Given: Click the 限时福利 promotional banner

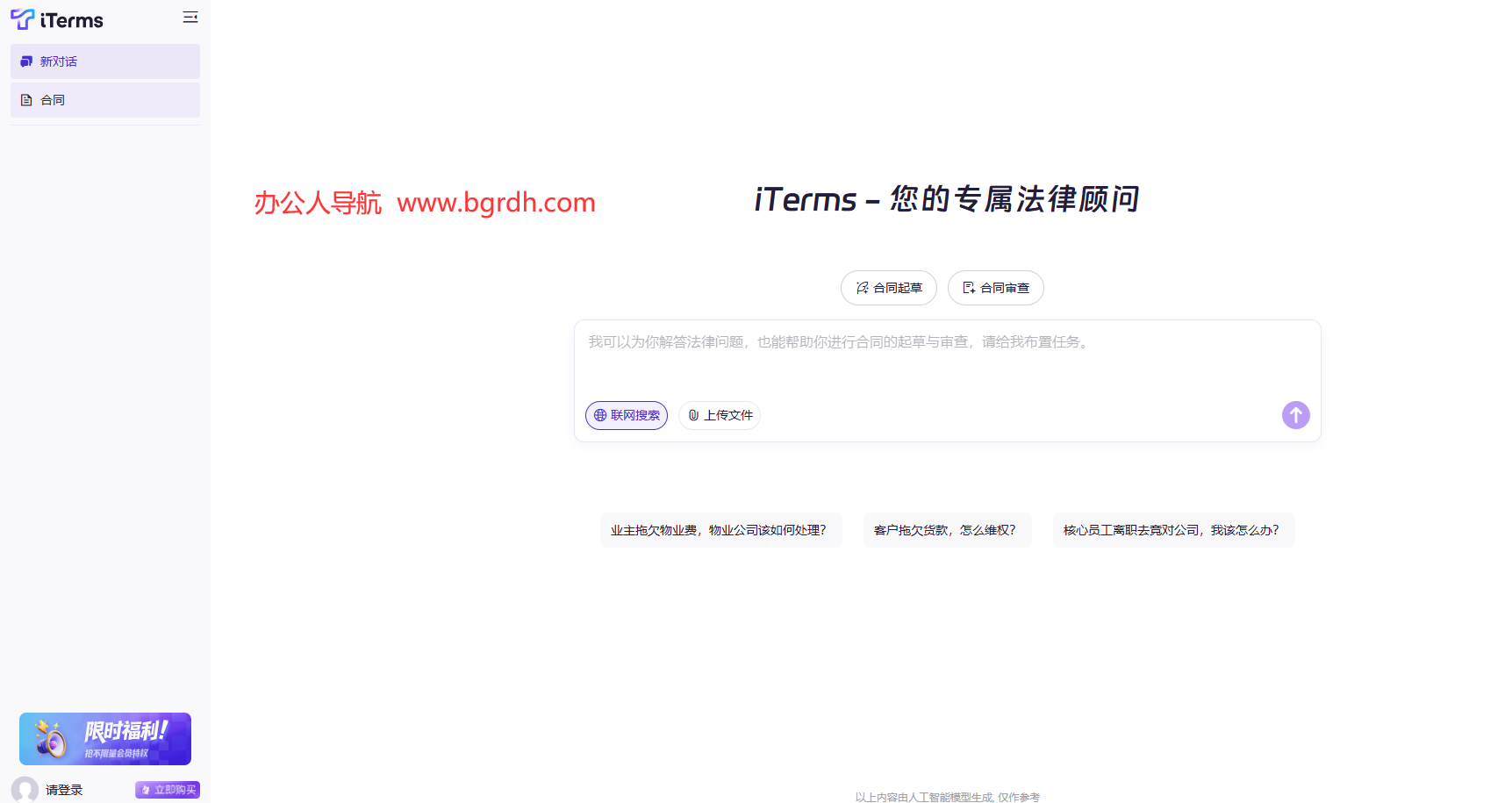Looking at the screenshot, I should [104, 739].
